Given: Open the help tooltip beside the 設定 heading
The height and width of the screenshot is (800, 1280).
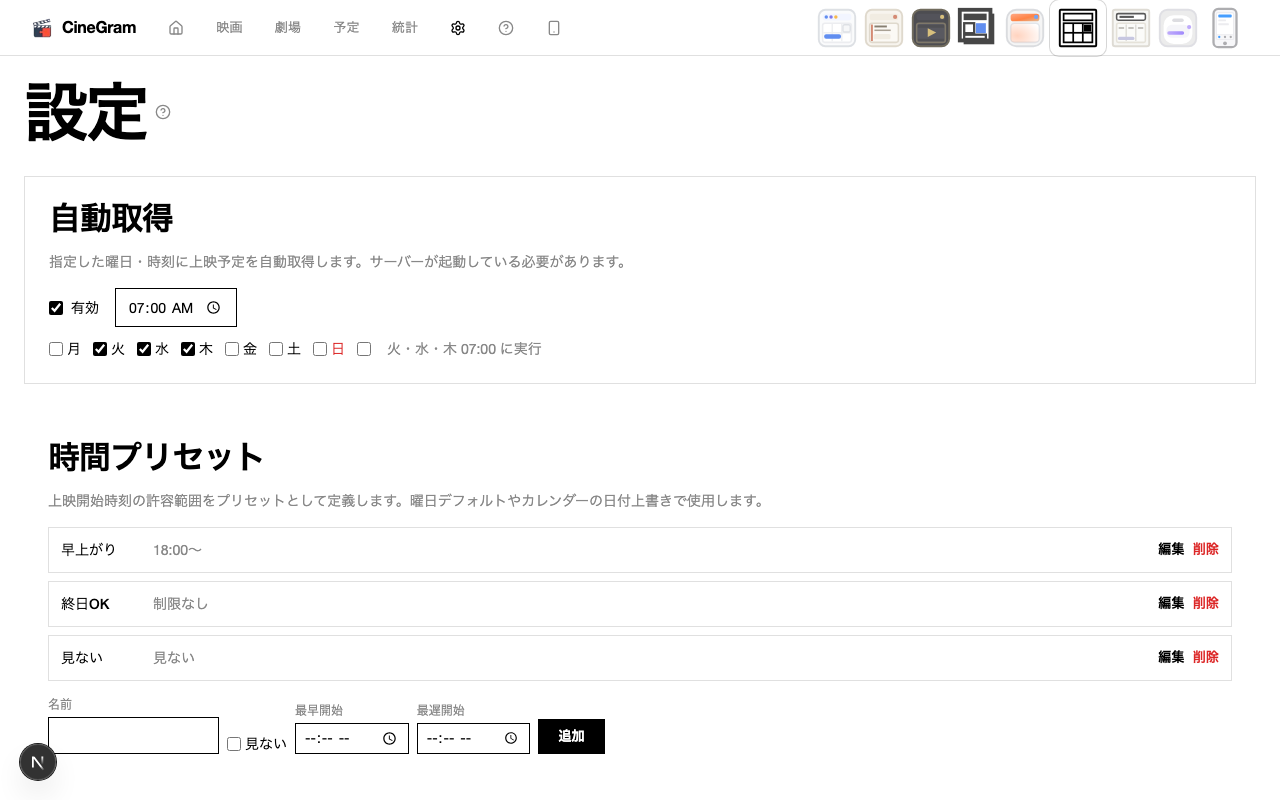Looking at the screenshot, I should point(163,112).
